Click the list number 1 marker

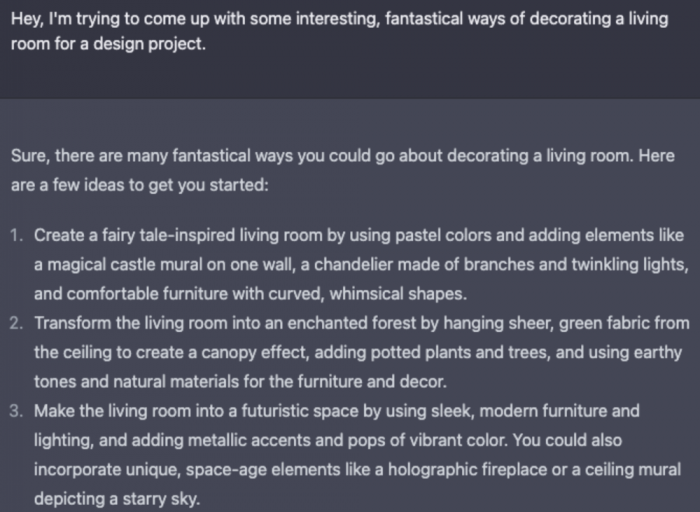click(17, 236)
